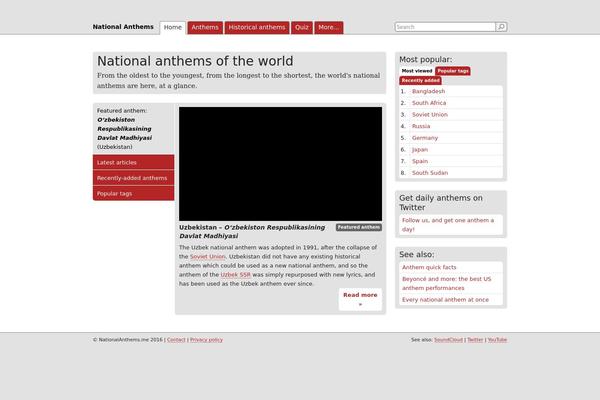Open the Quiz tab
The height and width of the screenshot is (400, 600).
(302, 28)
